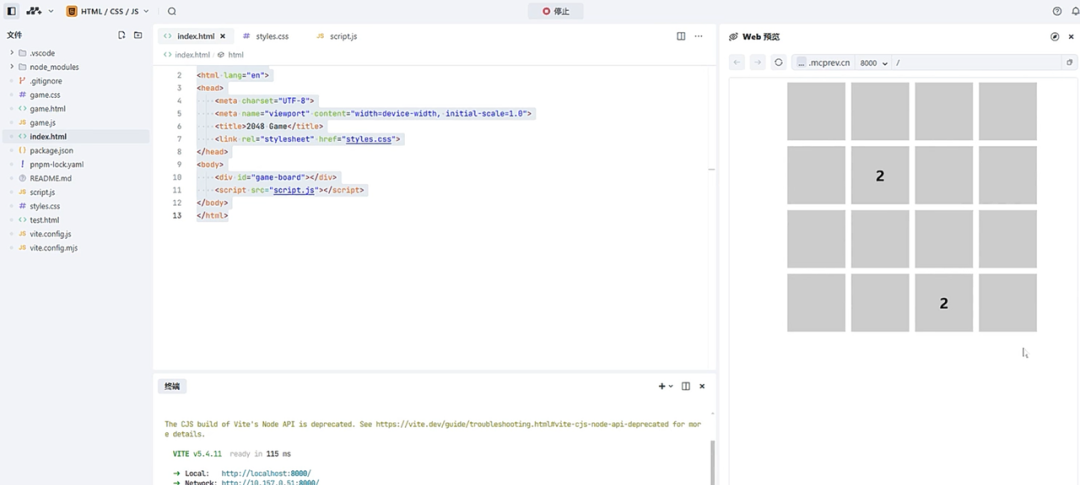
Task: Create a new folder in file panel
Action: point(138,35)
